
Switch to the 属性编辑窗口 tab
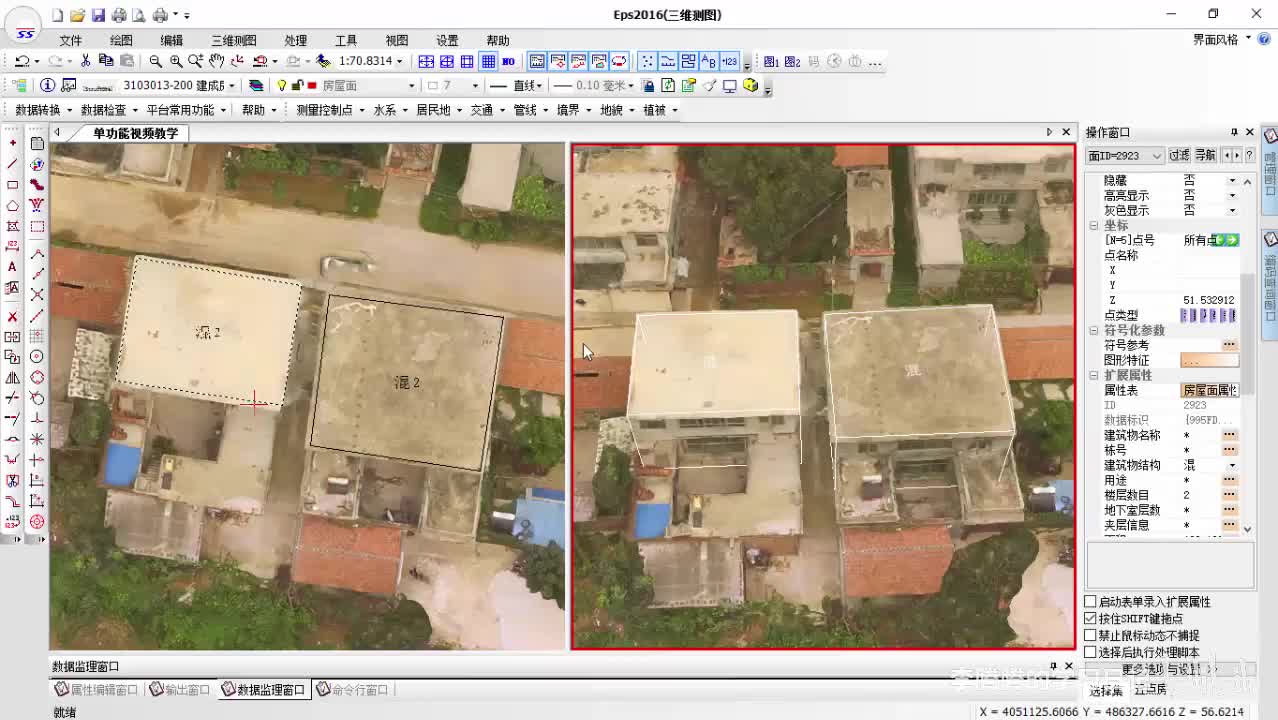97,689
